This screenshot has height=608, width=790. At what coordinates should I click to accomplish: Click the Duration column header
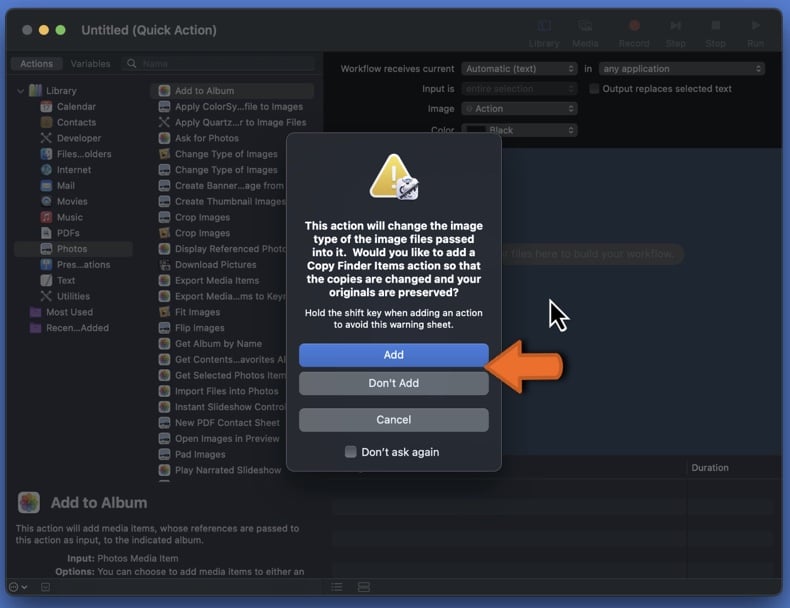coord(710,467)
